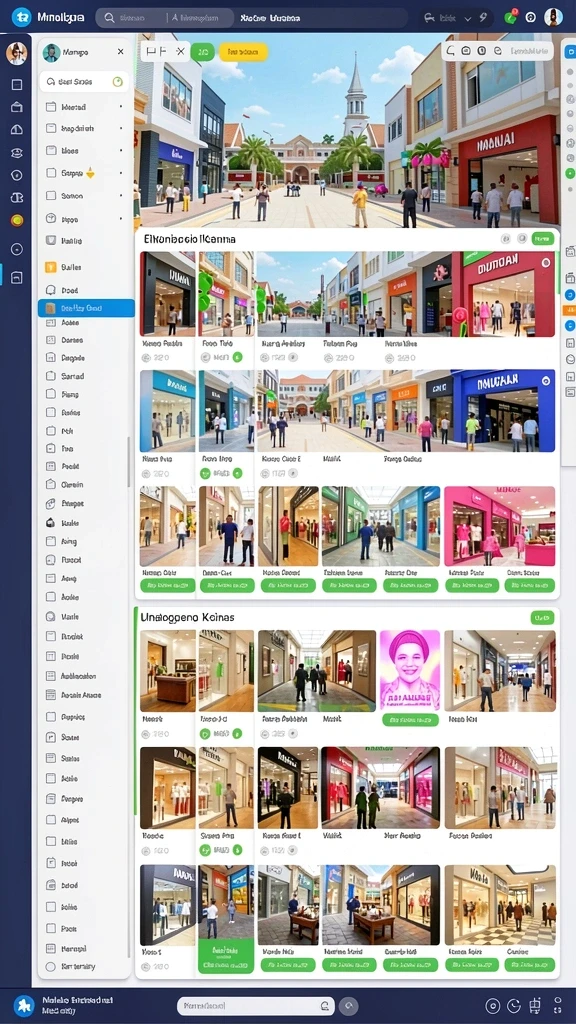
Task: Select the blue highlighted row in side panel
Action: pos(86,308)
